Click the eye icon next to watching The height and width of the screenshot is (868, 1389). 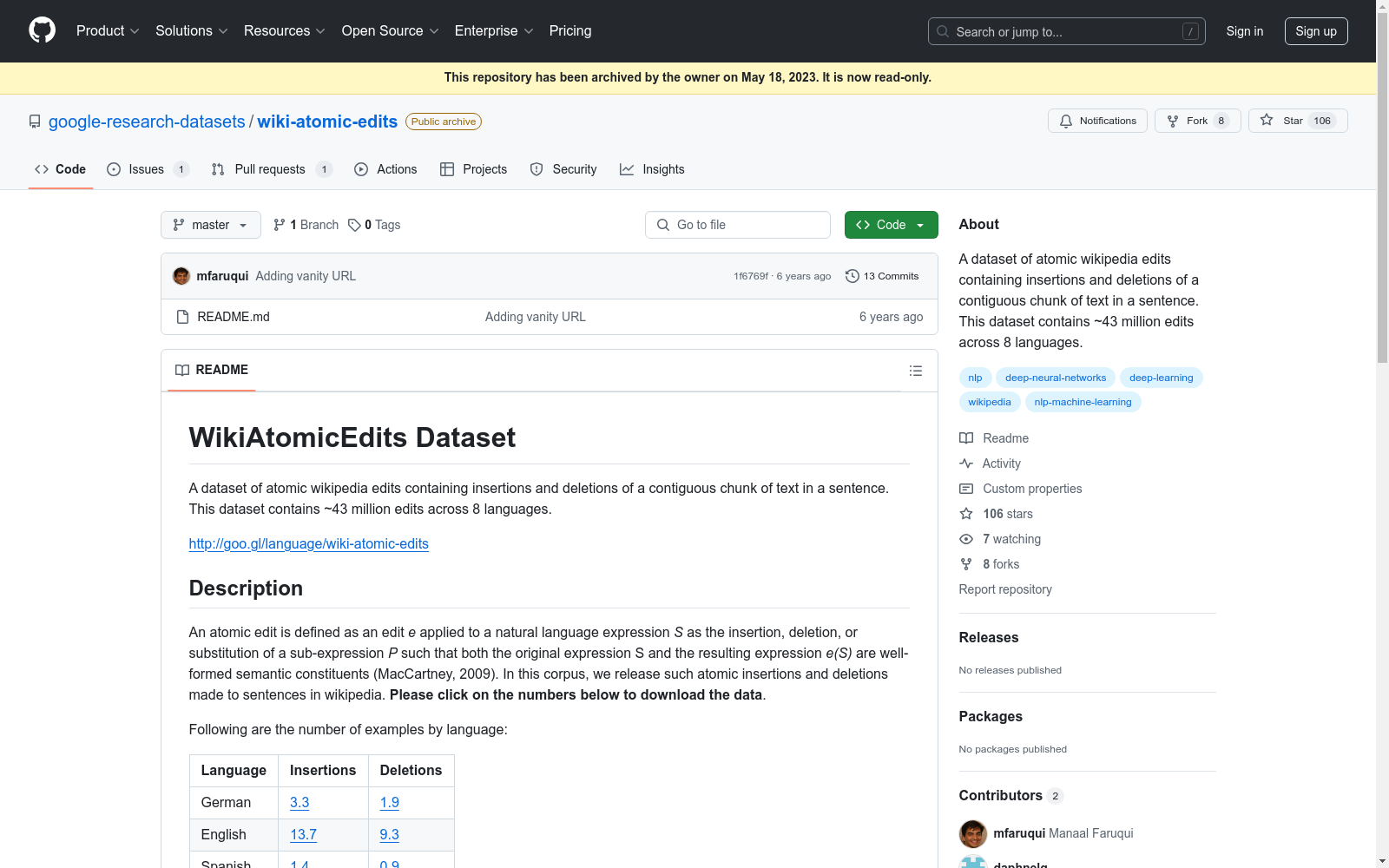click(966, 539)
